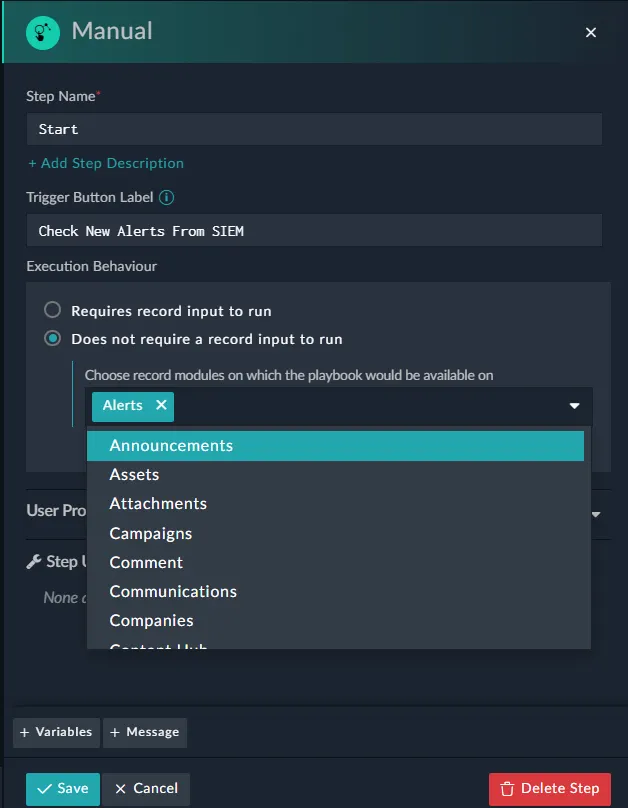Pick Attachments in the dropdown list
Image resolution: width=628 pixels, height=808 pixels.
[x=158, y=504]
